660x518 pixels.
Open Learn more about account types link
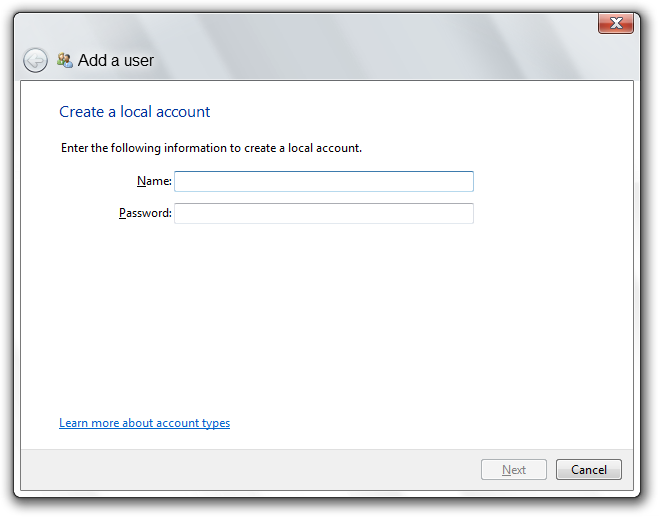pyautogui.click(x=144, y=423)
